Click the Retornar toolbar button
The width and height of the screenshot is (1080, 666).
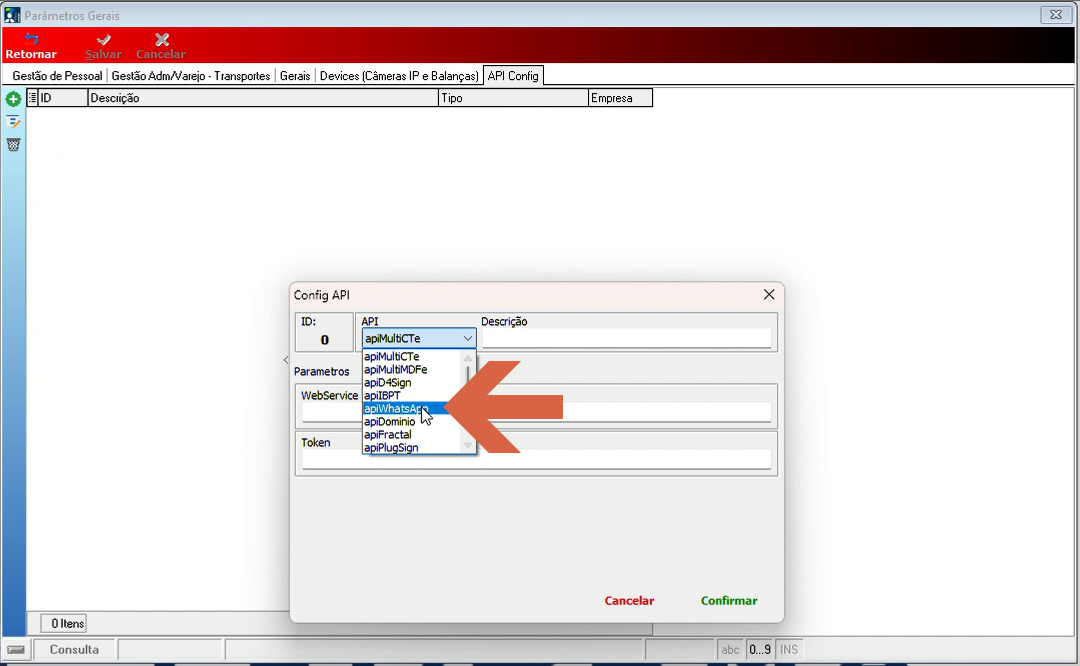click(31, 46)
